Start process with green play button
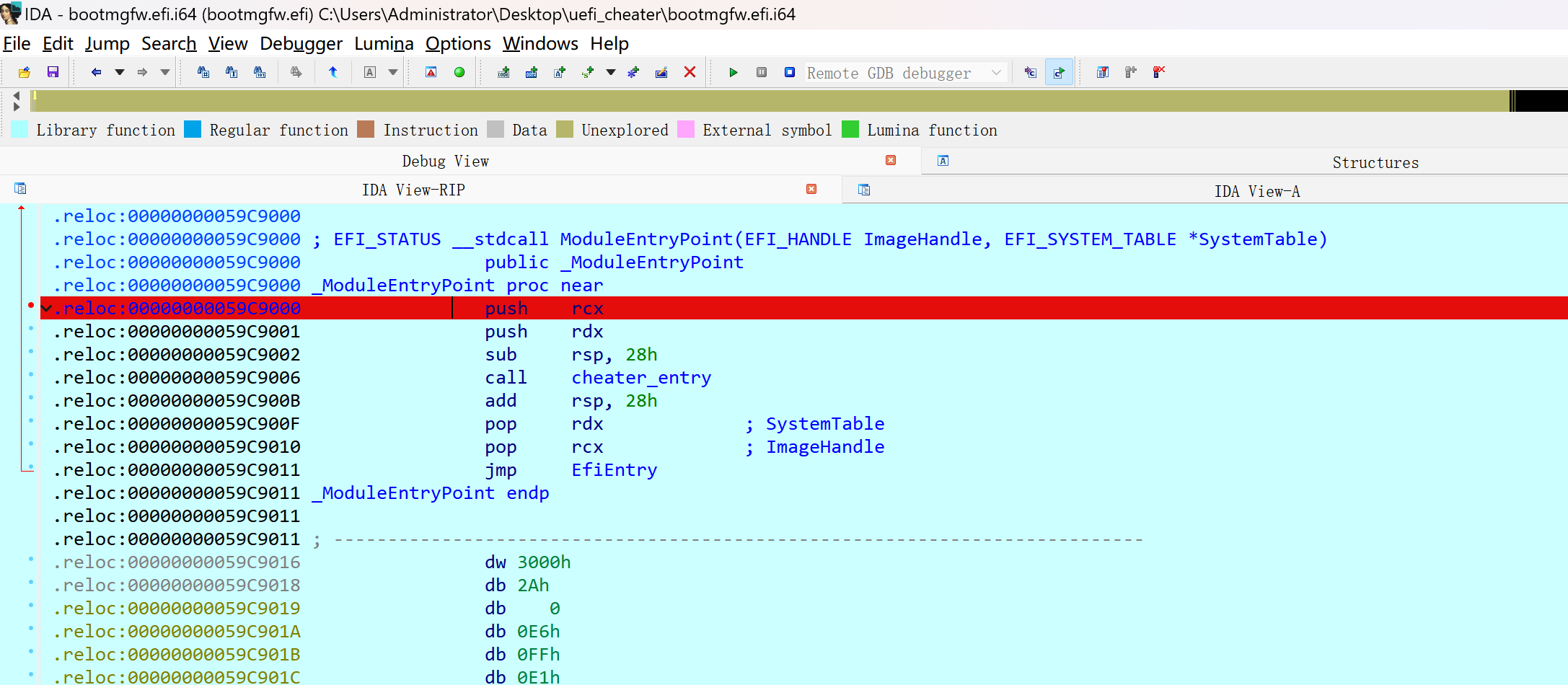This screenshot has height=685, width=1568. (x=734, y=72)
